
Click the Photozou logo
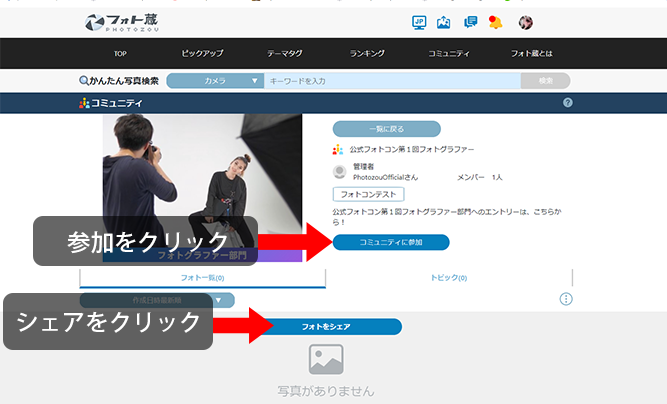(x=122, y=23)
